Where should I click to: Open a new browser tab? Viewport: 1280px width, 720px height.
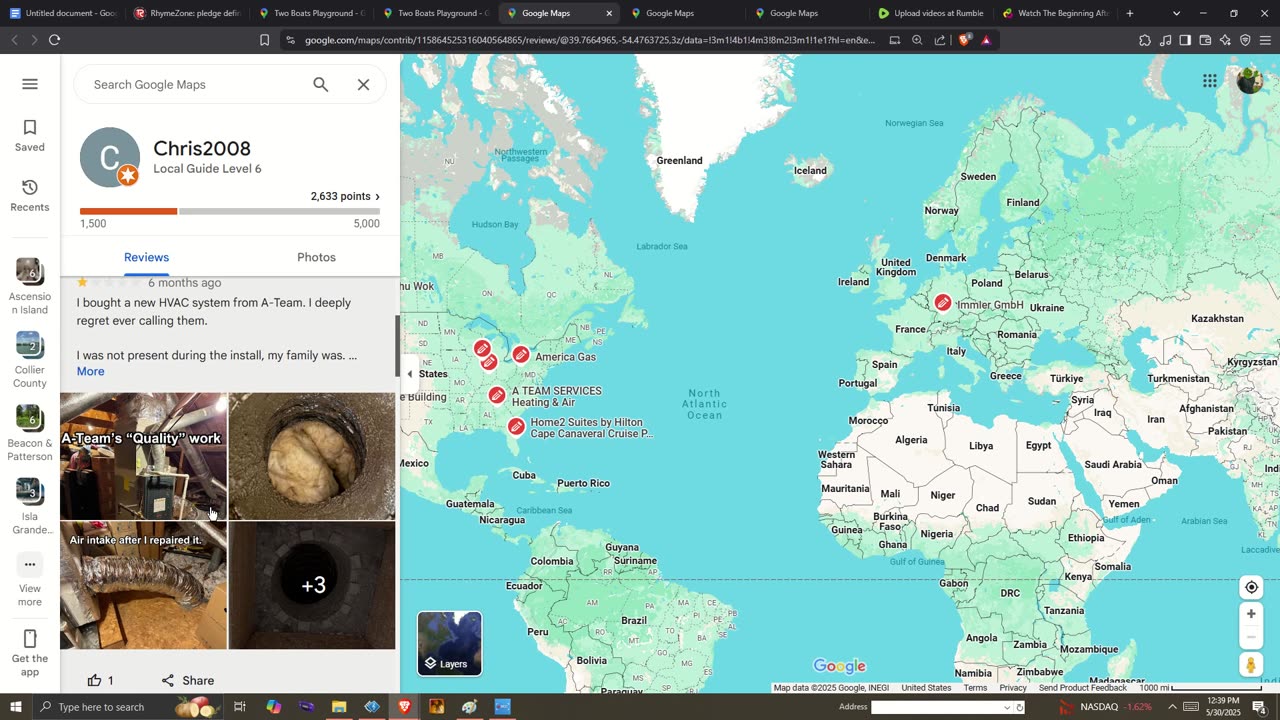[x=1130, y=13]
